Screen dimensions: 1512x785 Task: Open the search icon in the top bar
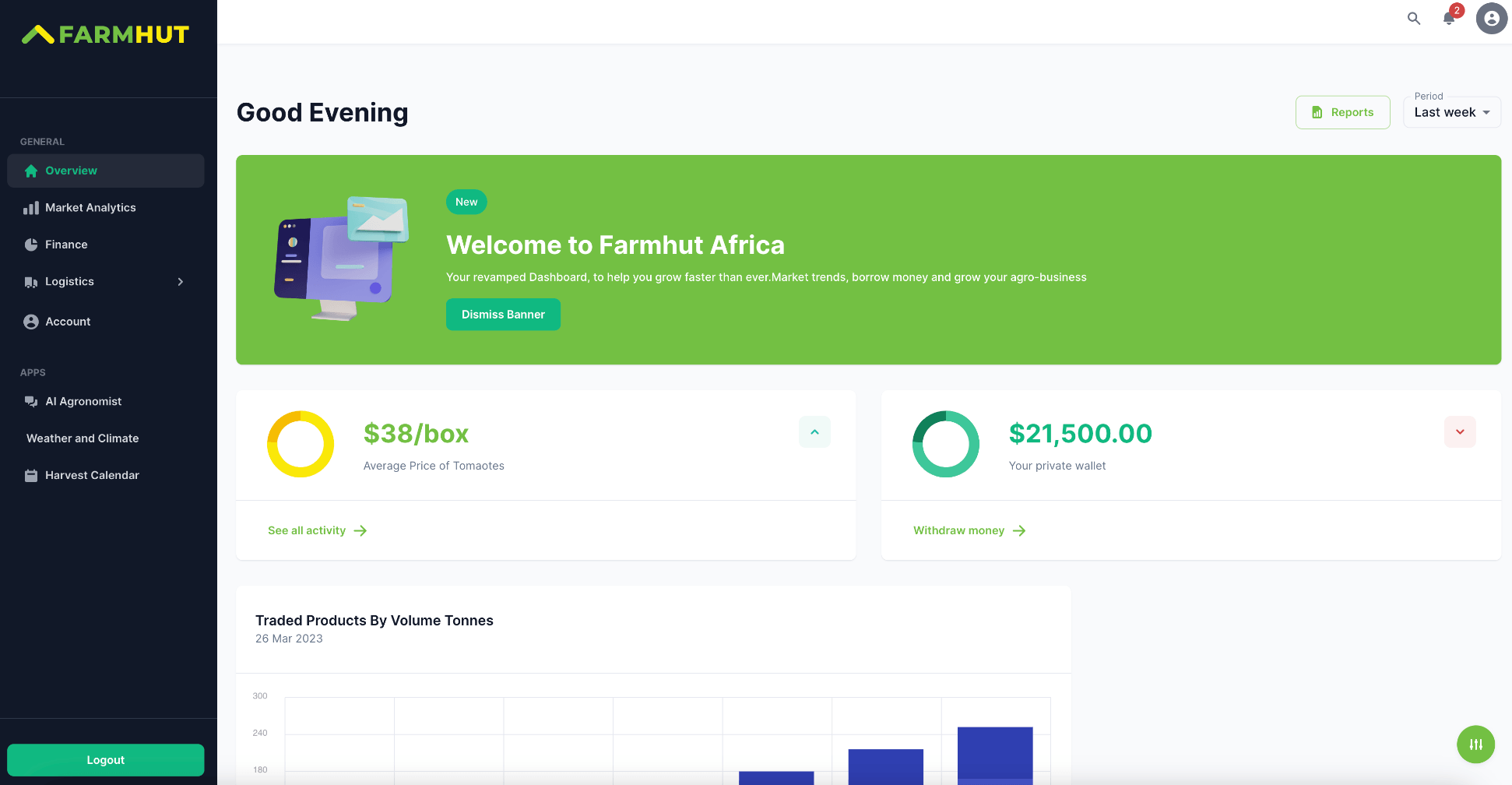[x=1414, y=18]
